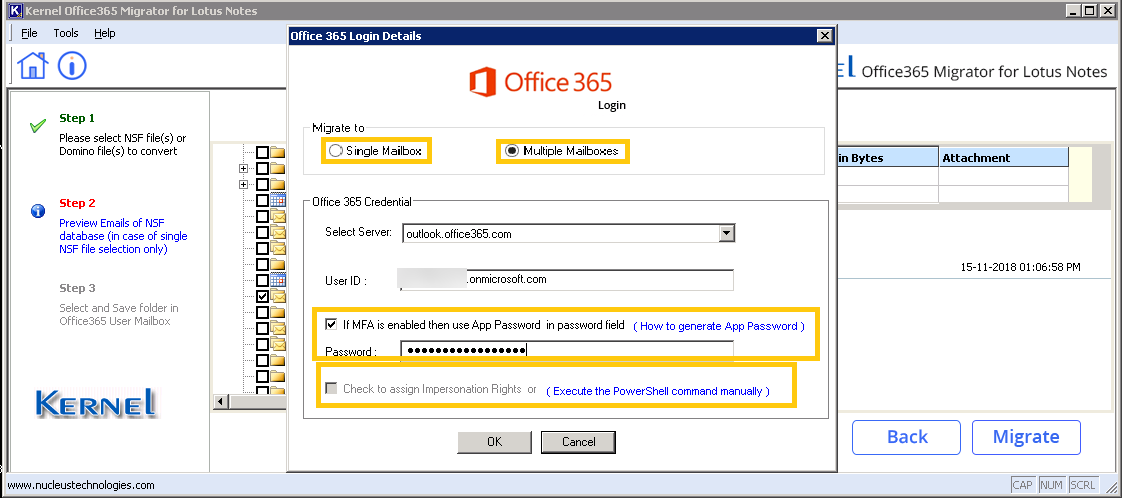Screen dimensions: 1122x498
Task: Click the Kernel logo in the left panel
Action: pos(96,403)
